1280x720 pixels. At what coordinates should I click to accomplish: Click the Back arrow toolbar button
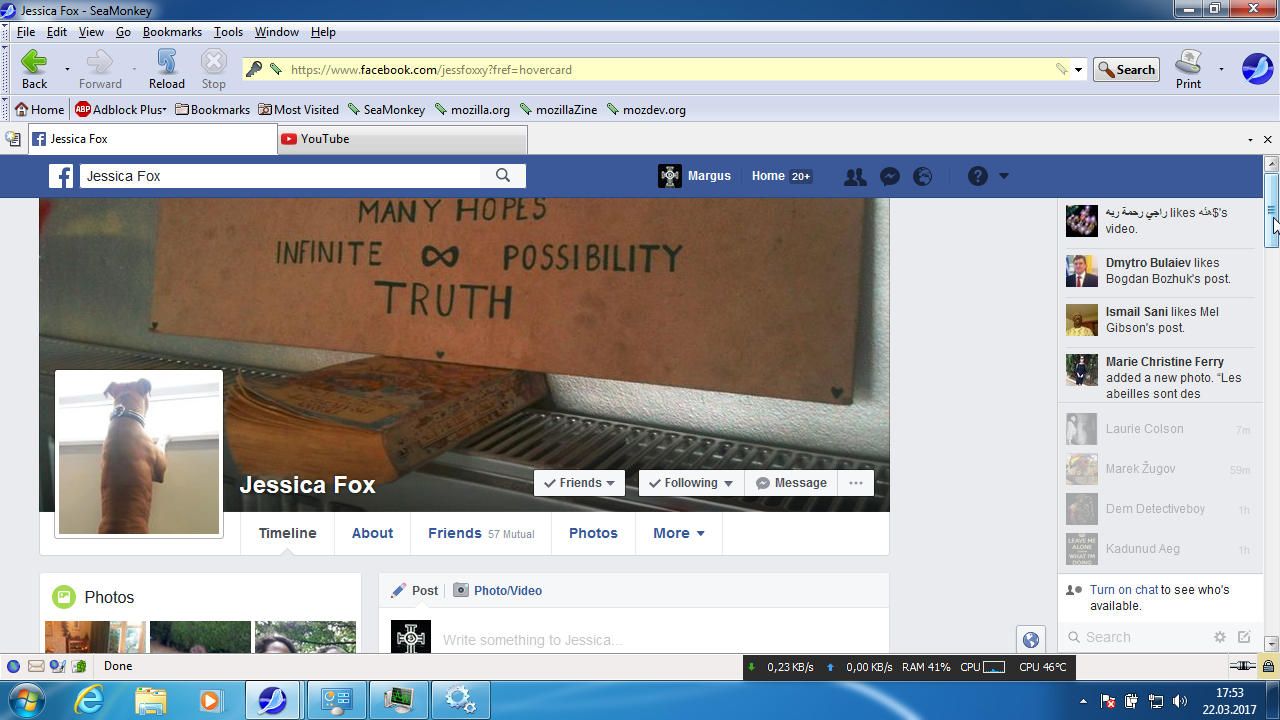34,69
